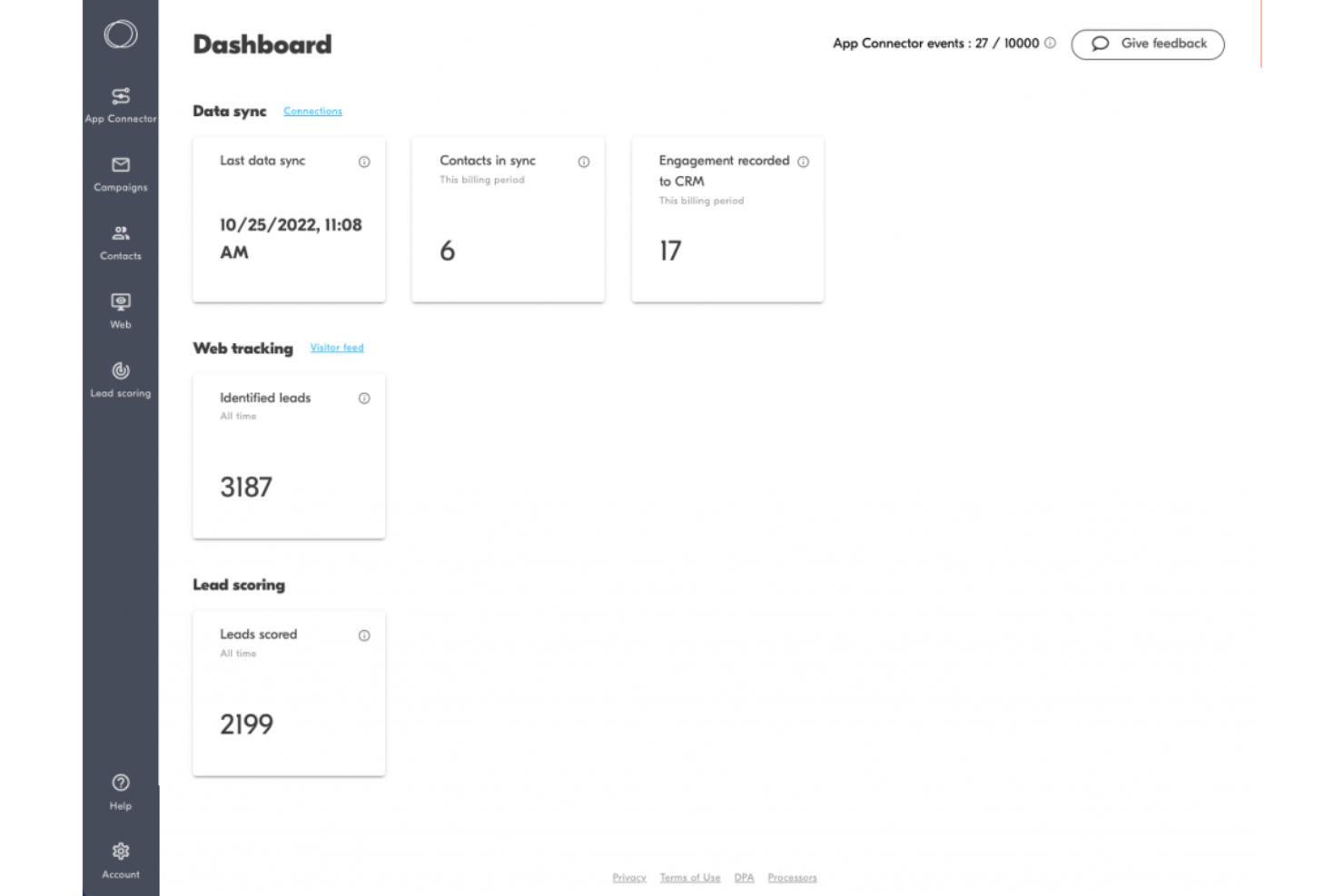Open the Terms of Use footer link
1344x896 pixels.
click(x=689, y=877)
